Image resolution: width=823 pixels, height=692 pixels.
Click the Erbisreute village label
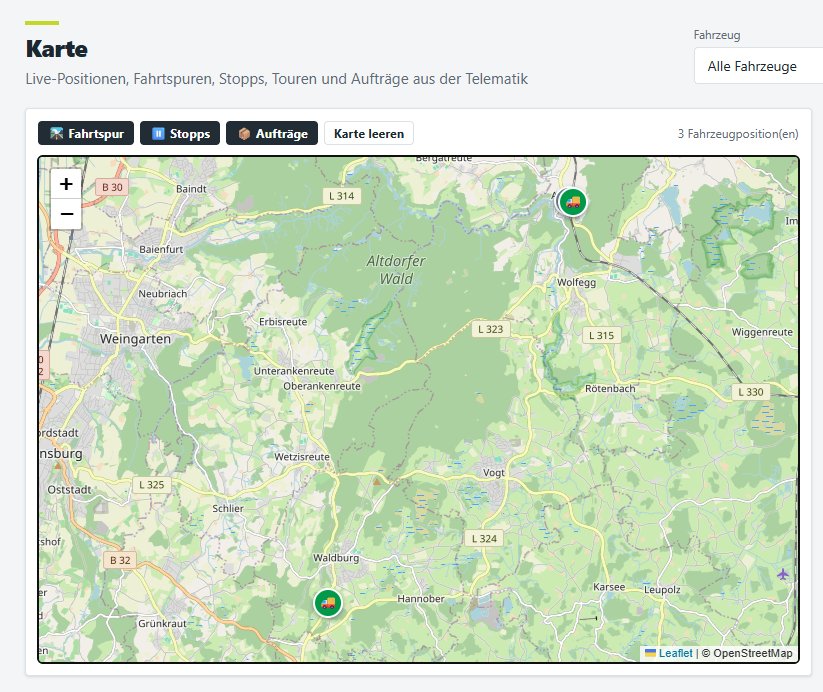coord(283,322)
